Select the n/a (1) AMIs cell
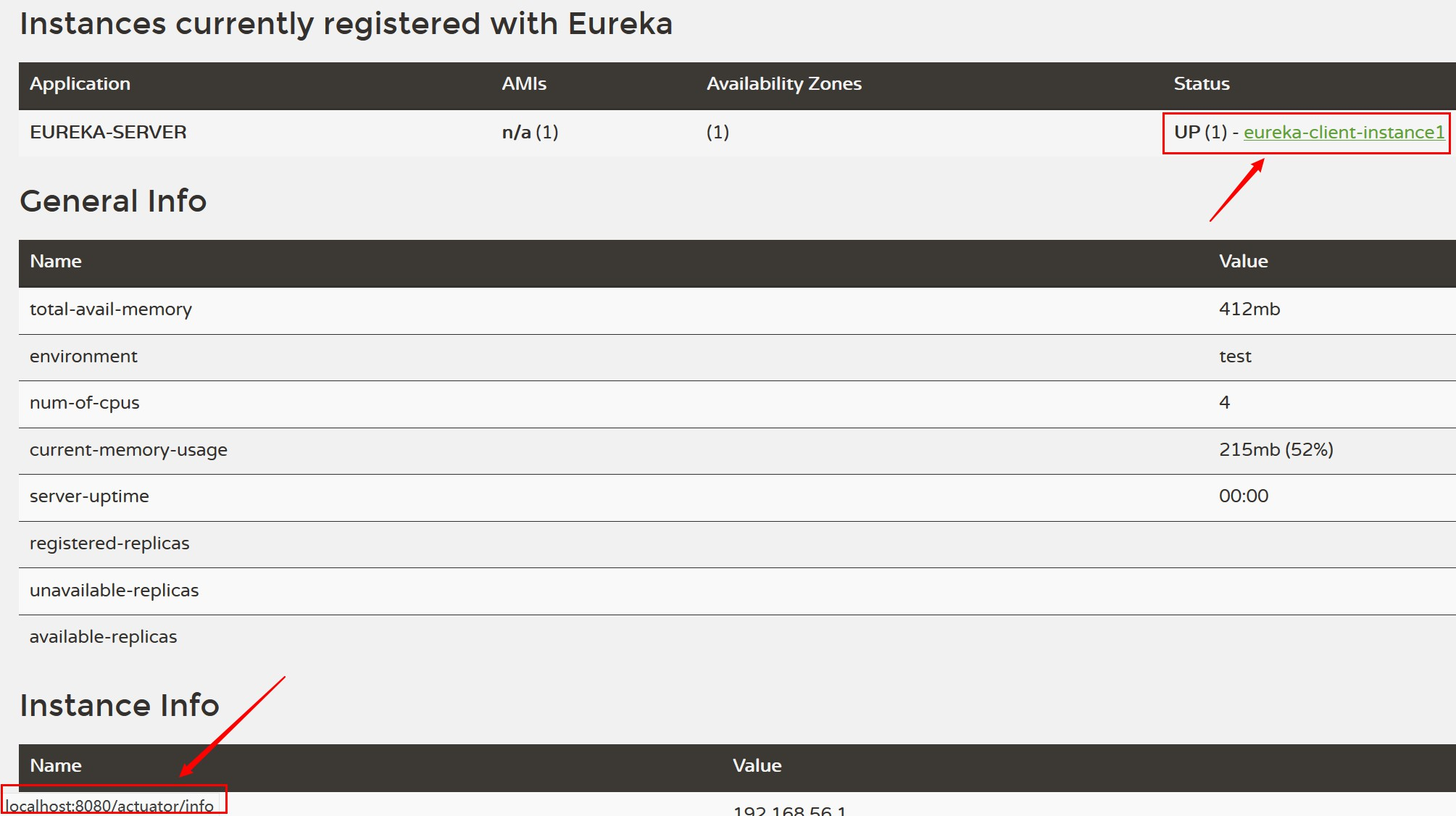 tap(530, 133)
